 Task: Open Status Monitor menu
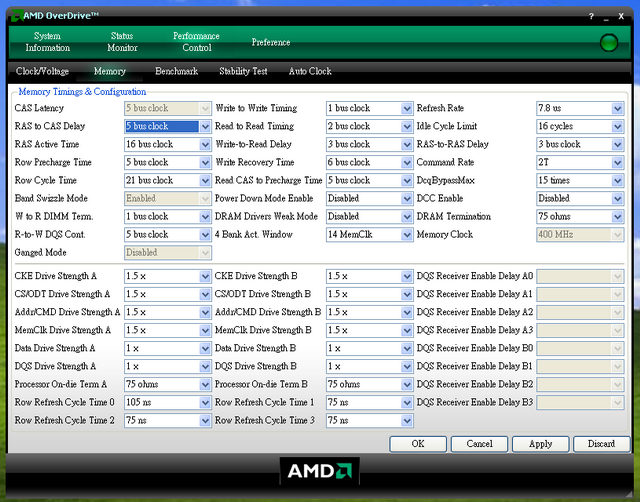122,42
